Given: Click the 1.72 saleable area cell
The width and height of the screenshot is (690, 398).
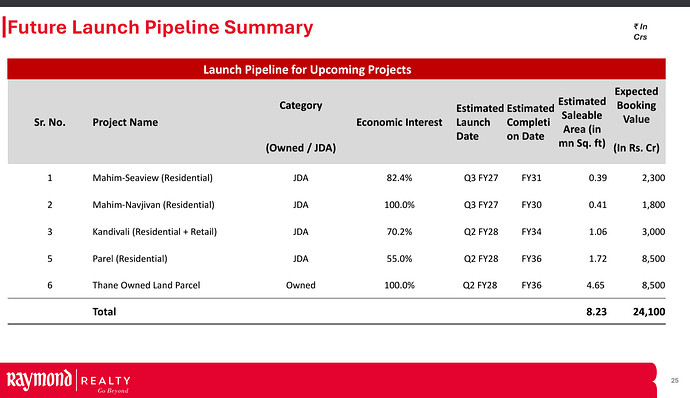Looking at the screenshot, I should pyautogui.click(x=598, y=258).
